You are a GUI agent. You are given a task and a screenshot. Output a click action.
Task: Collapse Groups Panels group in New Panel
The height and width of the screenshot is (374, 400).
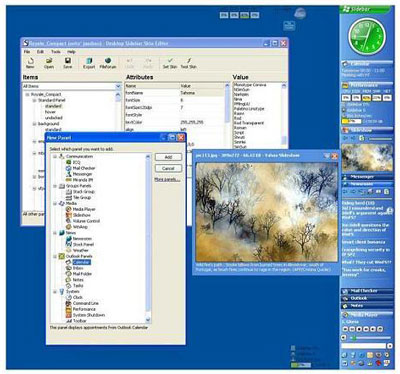point(55,186)
